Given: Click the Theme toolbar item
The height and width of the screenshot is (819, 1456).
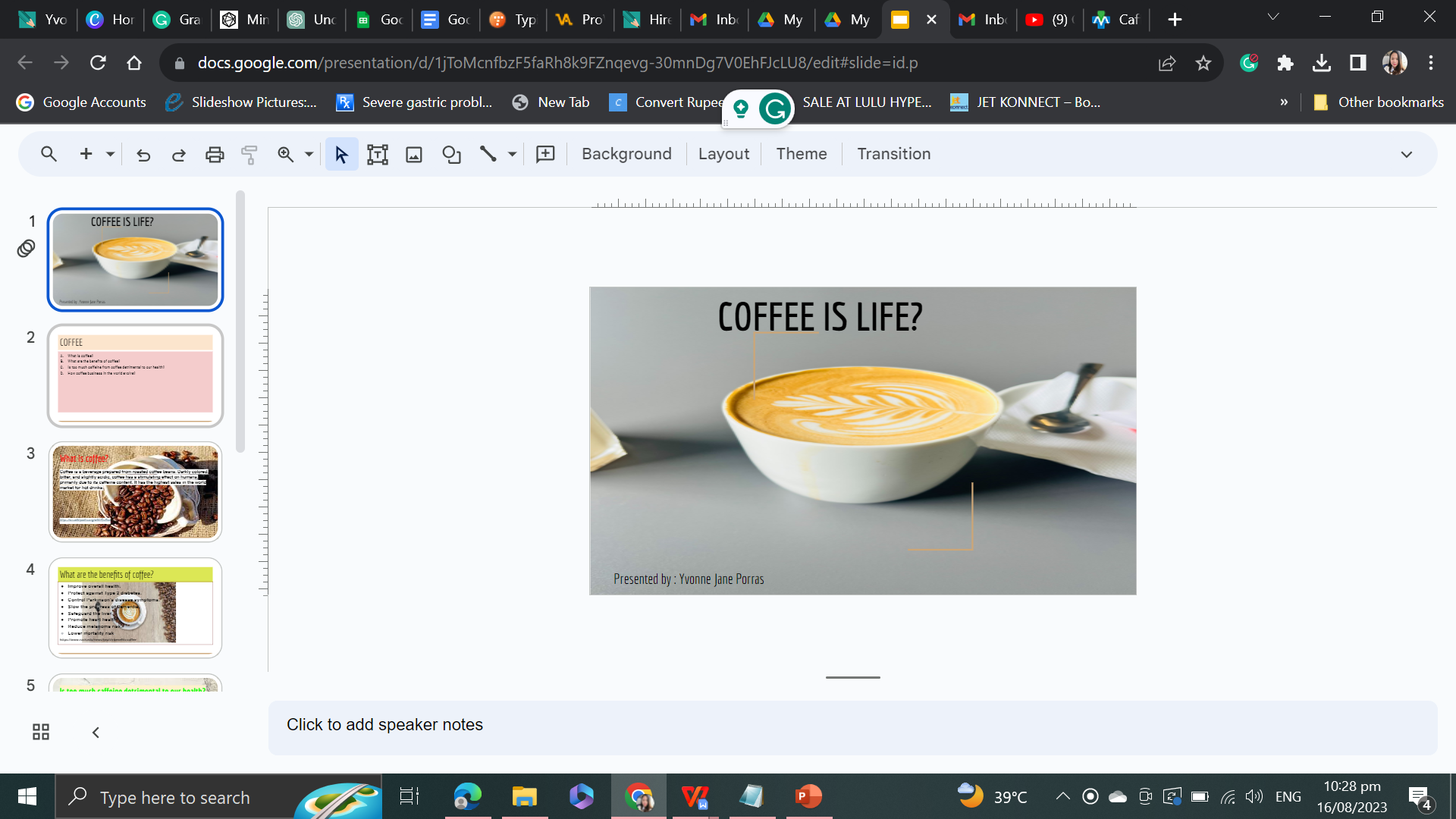Looking at the screenshot, I should [x=801, y=154].
